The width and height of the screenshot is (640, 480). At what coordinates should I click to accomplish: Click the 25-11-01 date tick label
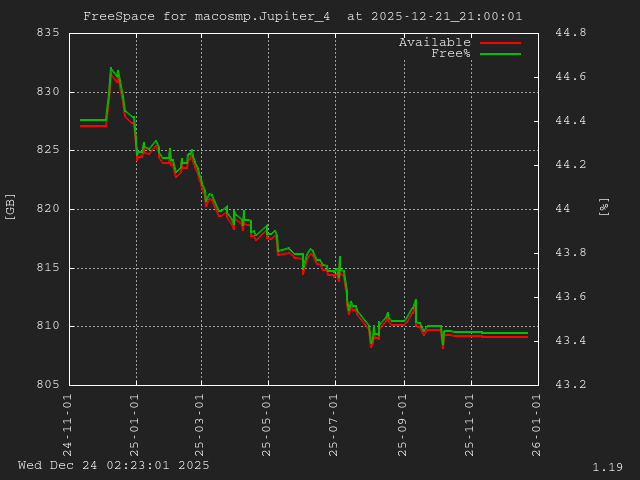click(x=470, y=423)
